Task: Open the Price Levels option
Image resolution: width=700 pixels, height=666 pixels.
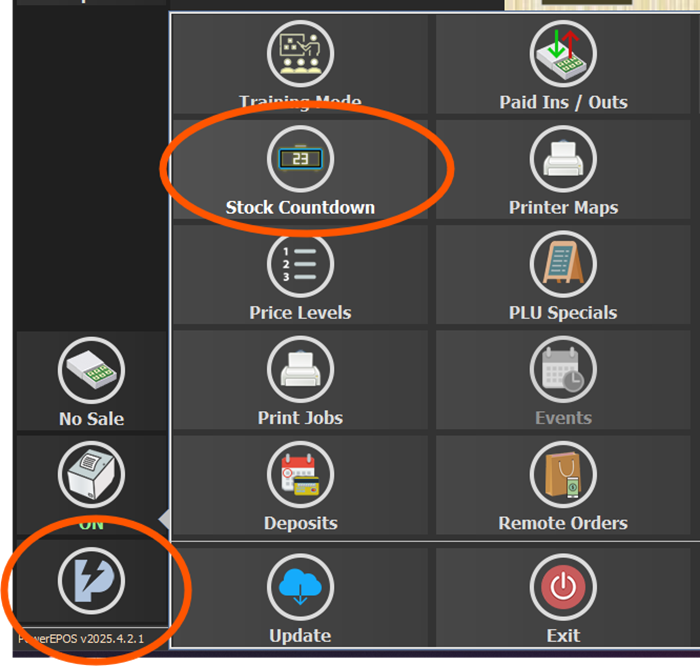Action: [300, 275]
